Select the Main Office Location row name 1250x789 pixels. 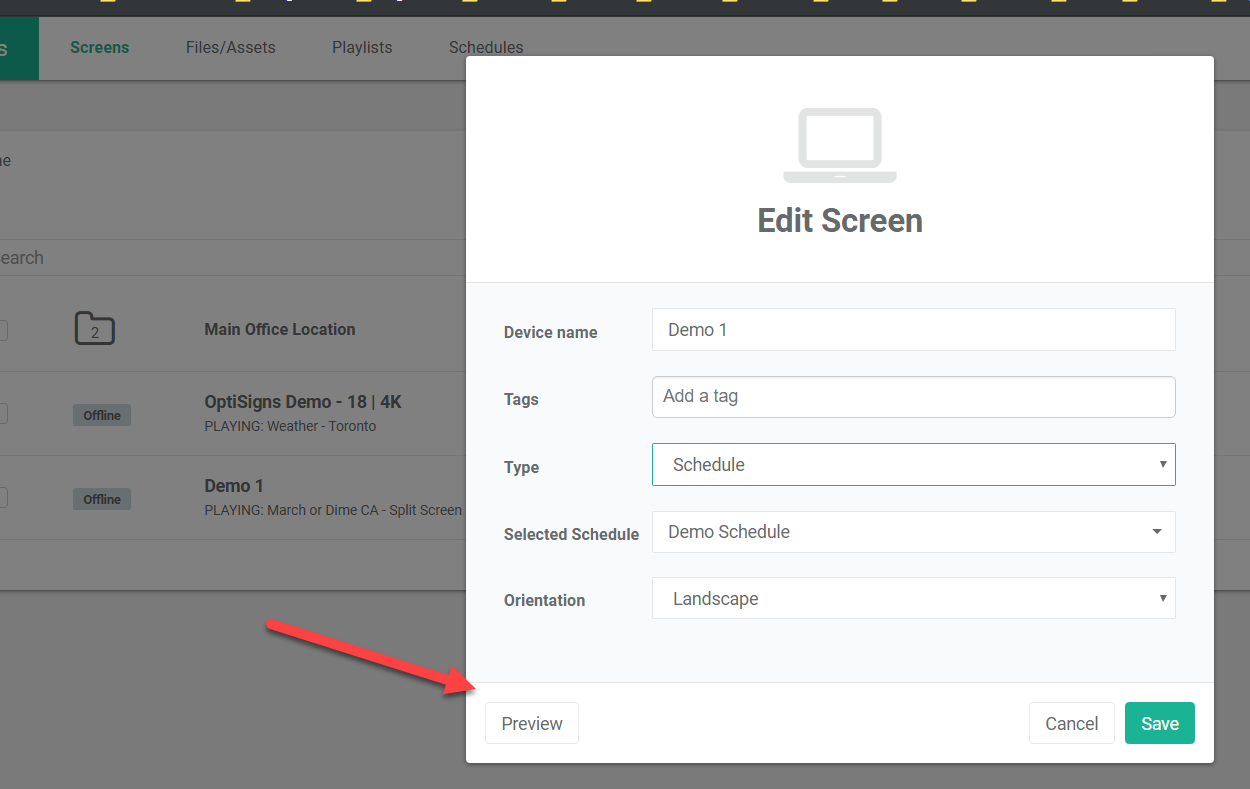pos(280,329)
